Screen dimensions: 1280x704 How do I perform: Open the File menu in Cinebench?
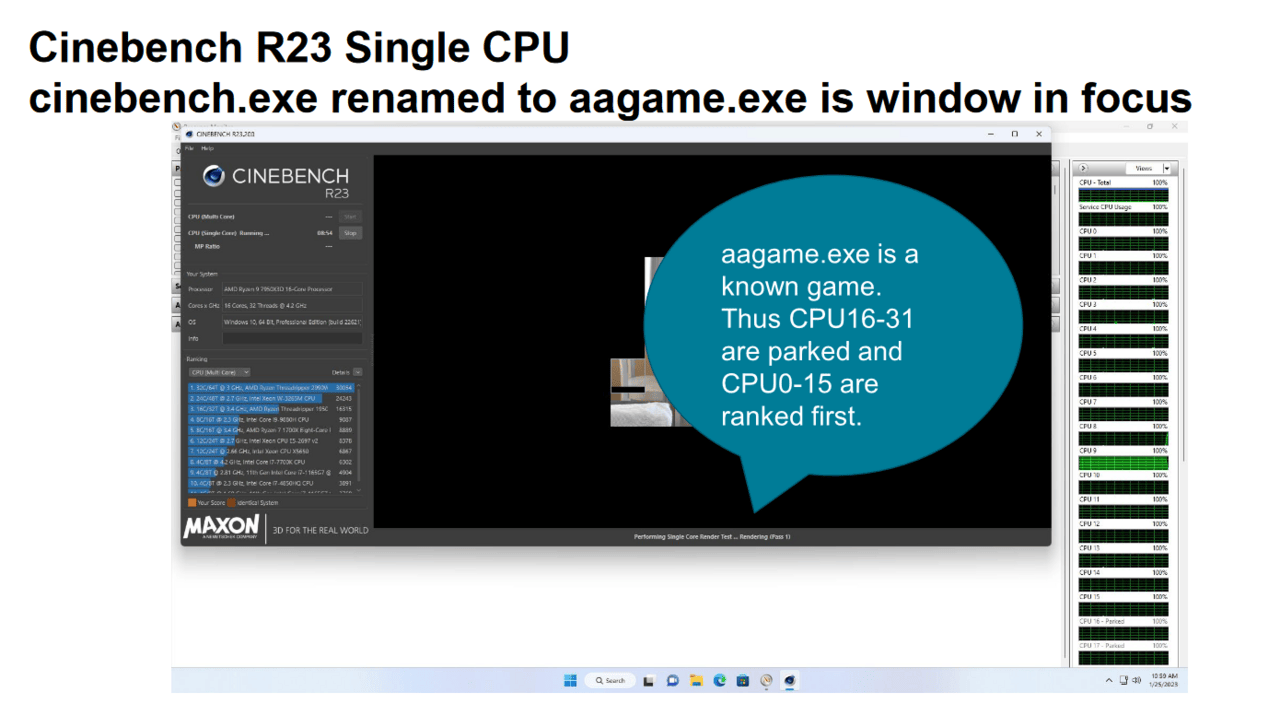189,148
